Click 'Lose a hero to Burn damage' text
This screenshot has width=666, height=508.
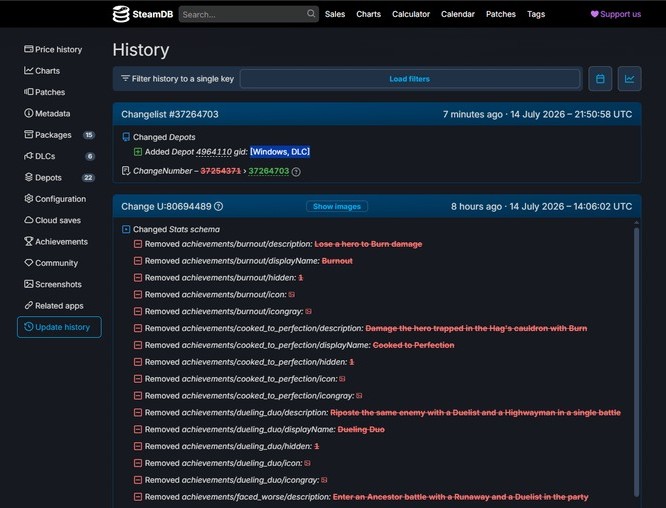(368, 244)
